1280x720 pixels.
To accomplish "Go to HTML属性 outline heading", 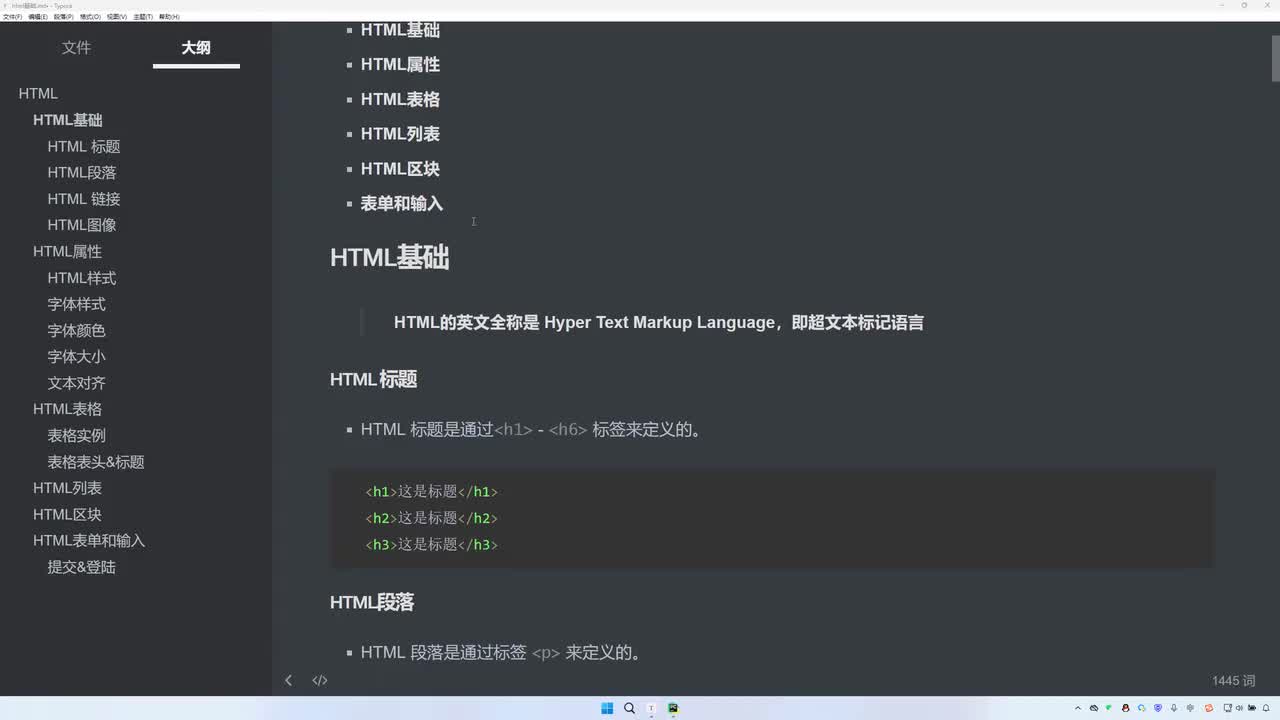I will pos(67,251).
